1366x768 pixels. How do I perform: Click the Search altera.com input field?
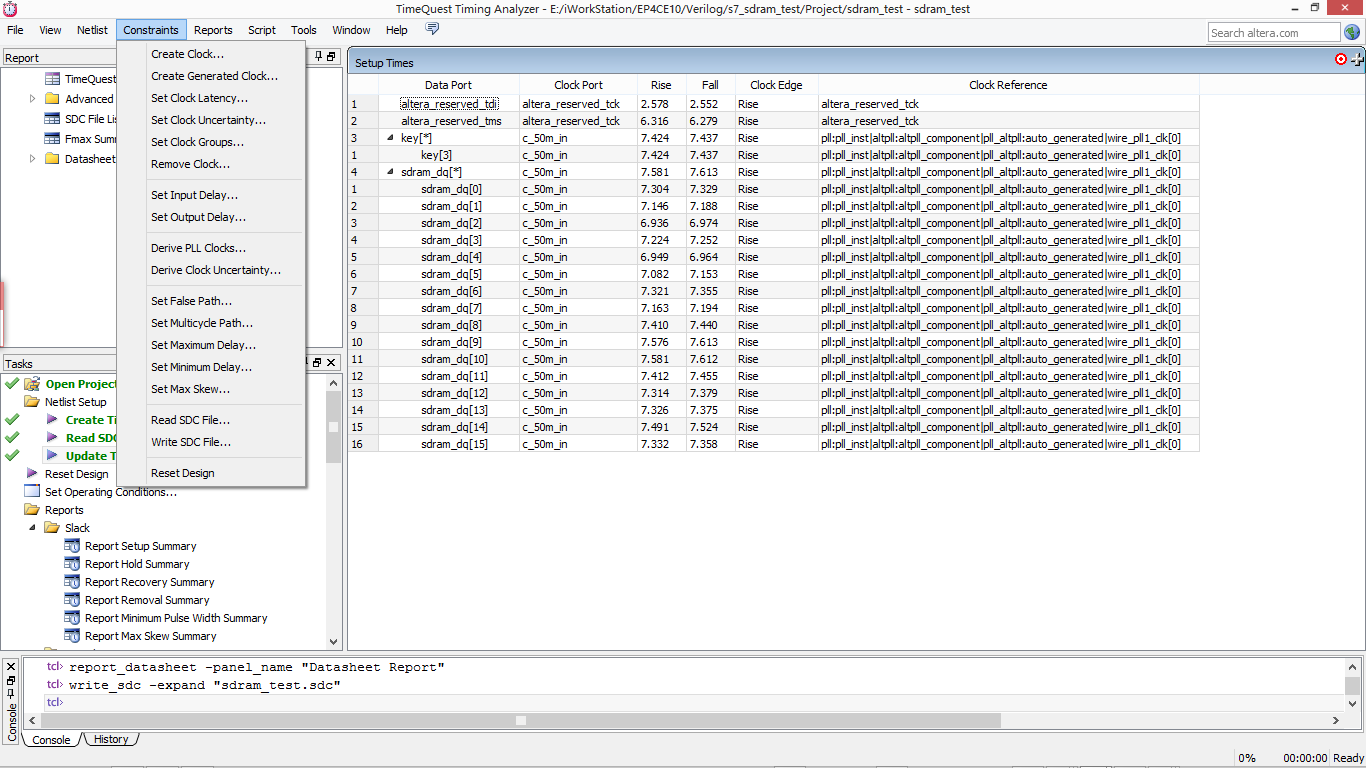pyautogui.click(x=1273, y=33)
